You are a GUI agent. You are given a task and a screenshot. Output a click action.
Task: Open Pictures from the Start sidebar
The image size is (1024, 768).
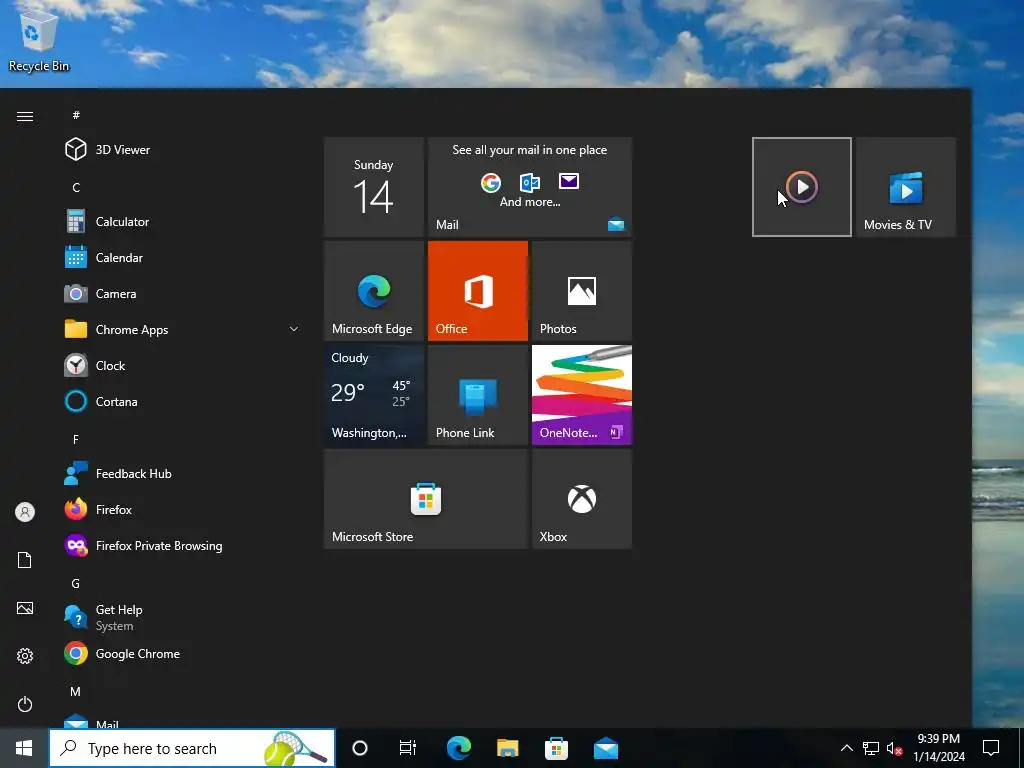pyautogui.click(x=25, y=608)
